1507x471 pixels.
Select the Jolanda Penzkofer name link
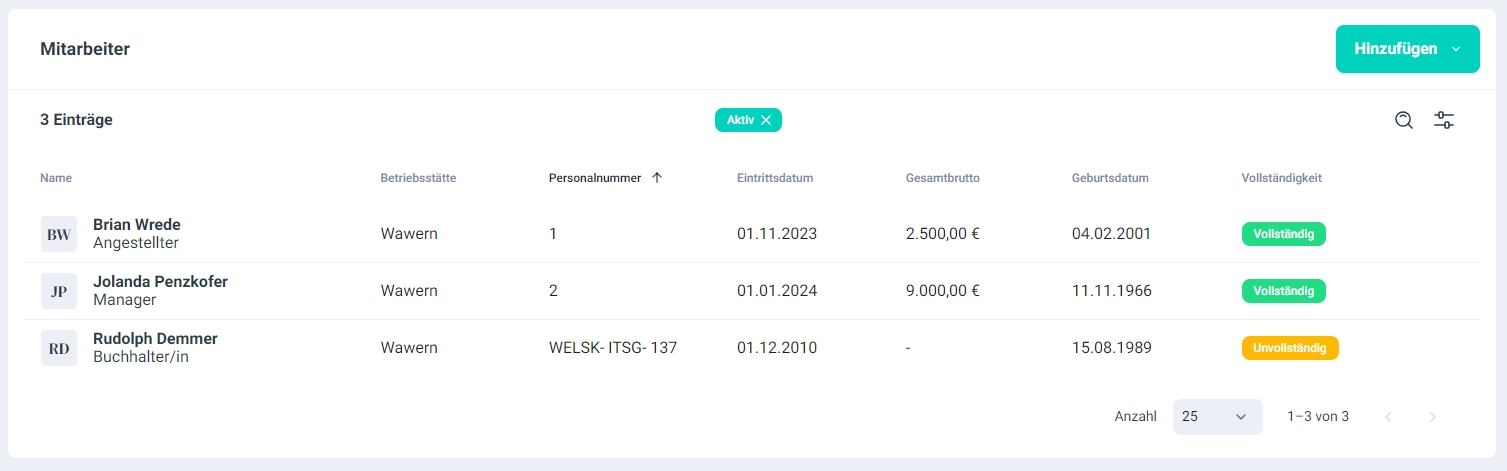click(160, 282)
